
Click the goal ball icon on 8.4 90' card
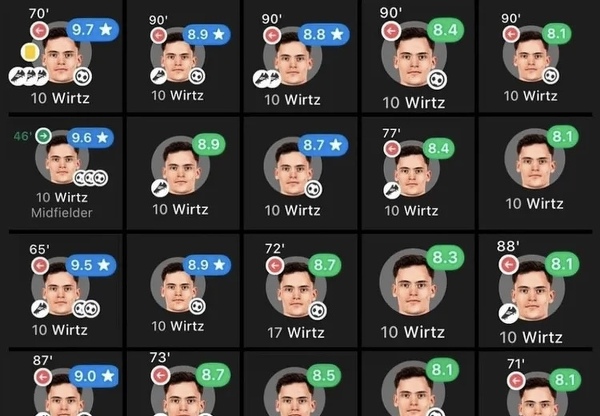point(437,80)
